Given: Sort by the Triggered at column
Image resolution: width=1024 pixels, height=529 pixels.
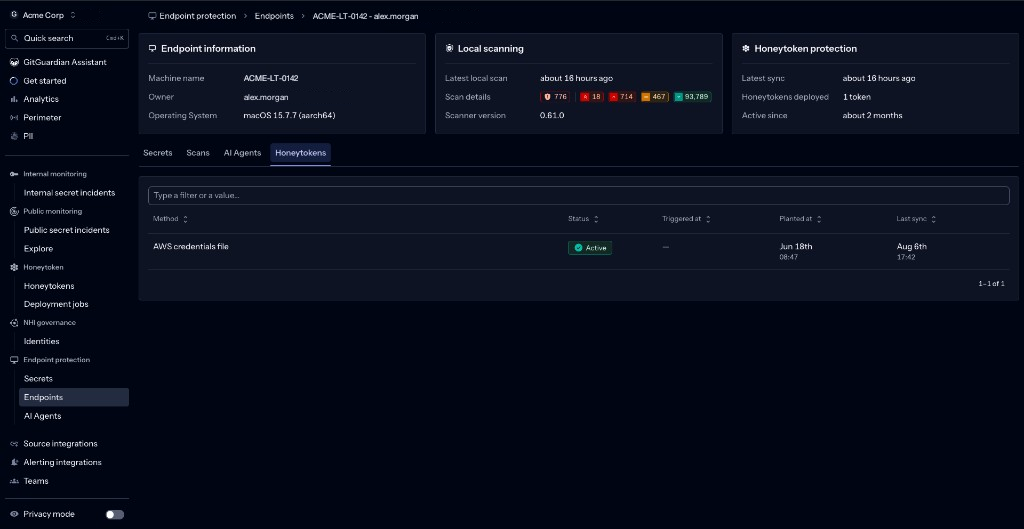Looking at the screenshot, I should pos(686,219).
